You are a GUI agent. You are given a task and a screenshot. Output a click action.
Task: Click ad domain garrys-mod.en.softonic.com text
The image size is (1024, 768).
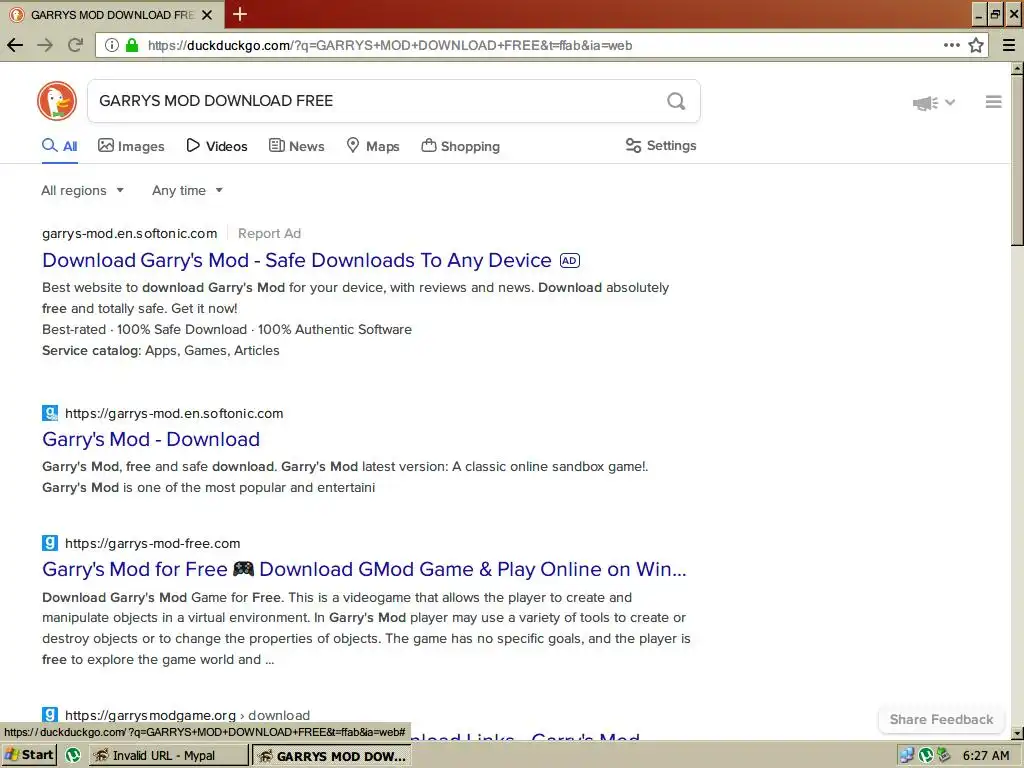click(x=129, y=233)
